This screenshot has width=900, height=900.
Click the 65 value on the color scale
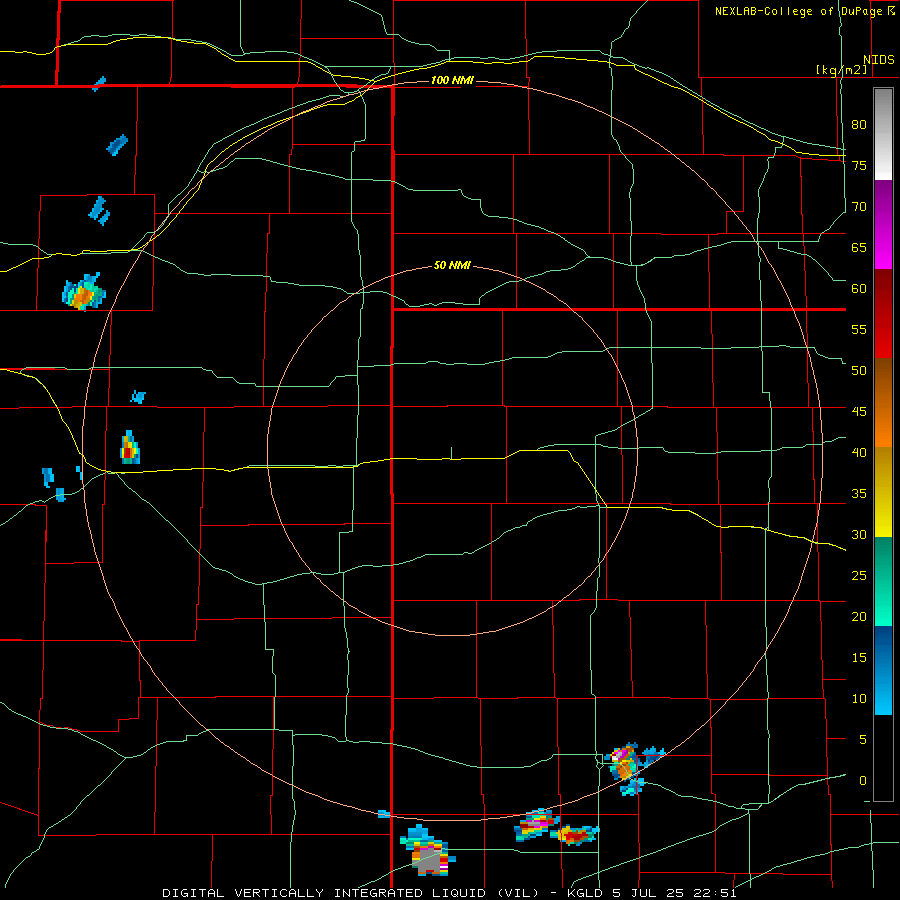tap(859, 247)
